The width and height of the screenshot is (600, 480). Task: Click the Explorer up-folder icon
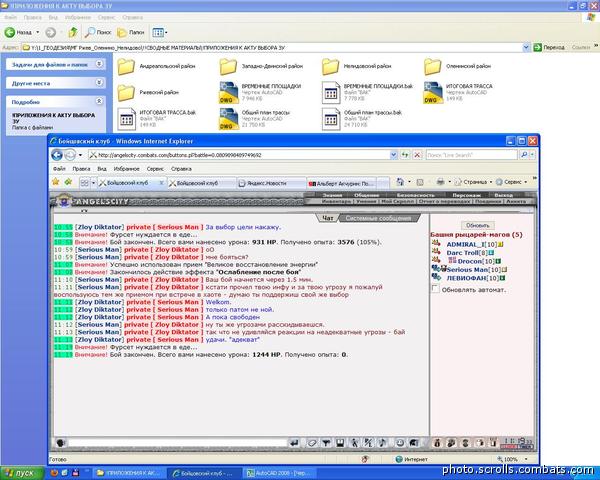[73, 32]
